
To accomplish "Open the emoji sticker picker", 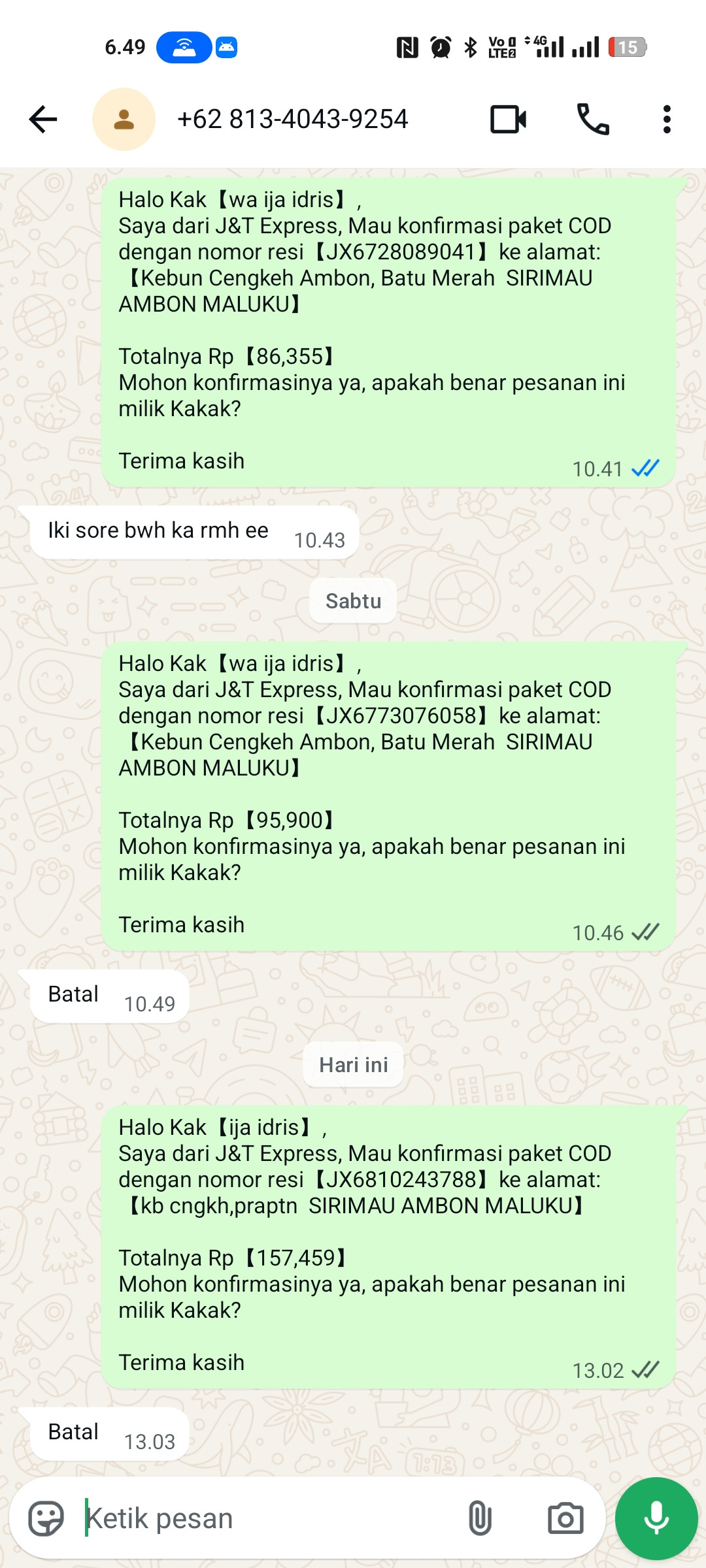I will [46, 1518].
